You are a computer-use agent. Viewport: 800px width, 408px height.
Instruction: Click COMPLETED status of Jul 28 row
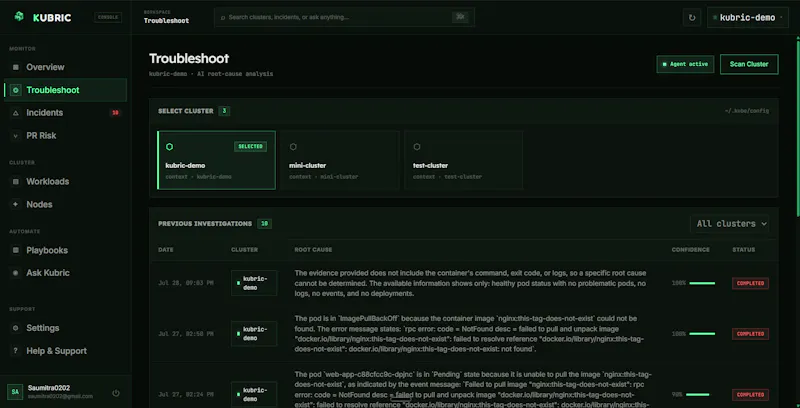tap(751, 283)
